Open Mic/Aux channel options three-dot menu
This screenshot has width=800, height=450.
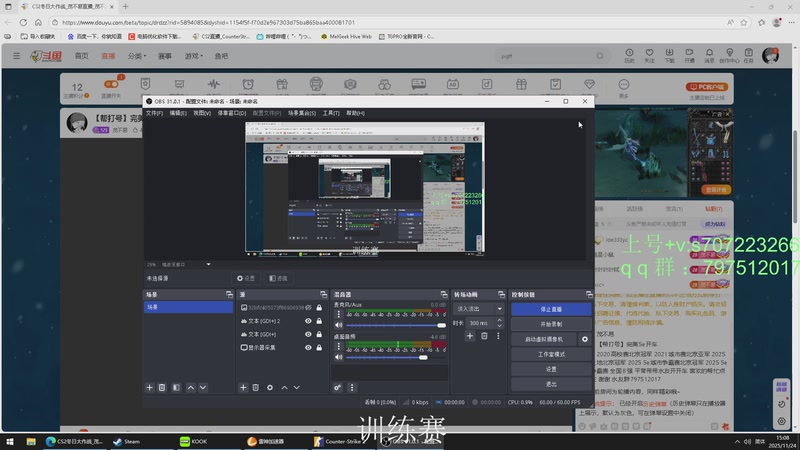pyautogui.click(x=338, y=314)
